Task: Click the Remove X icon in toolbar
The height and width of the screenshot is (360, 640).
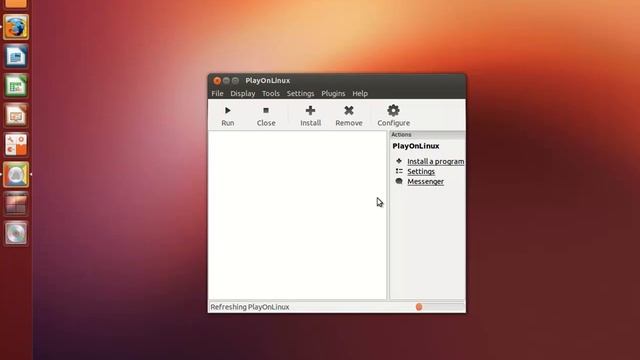Action: 349,111
